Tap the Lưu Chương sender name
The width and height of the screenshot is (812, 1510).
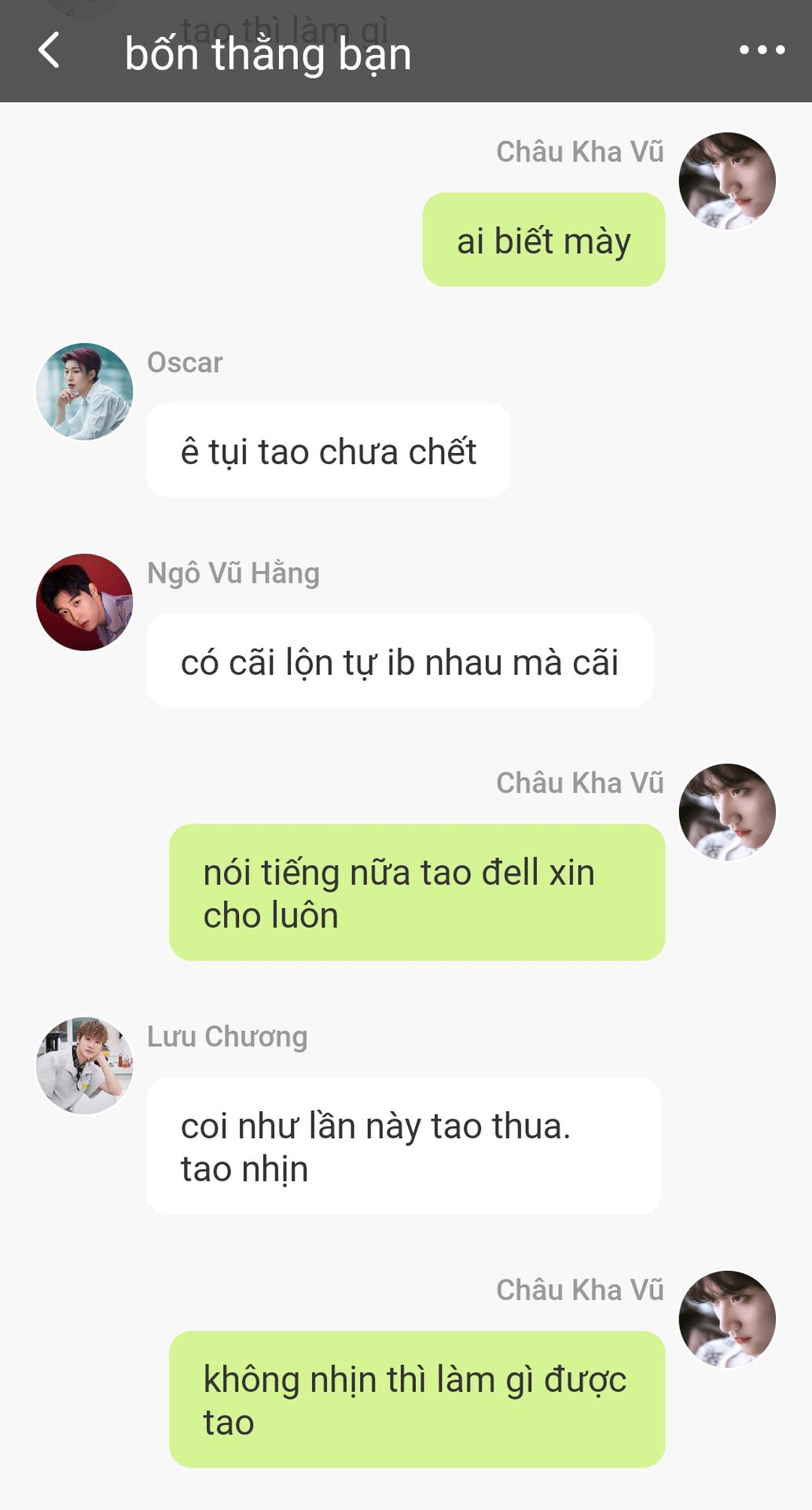[227, 1037]
